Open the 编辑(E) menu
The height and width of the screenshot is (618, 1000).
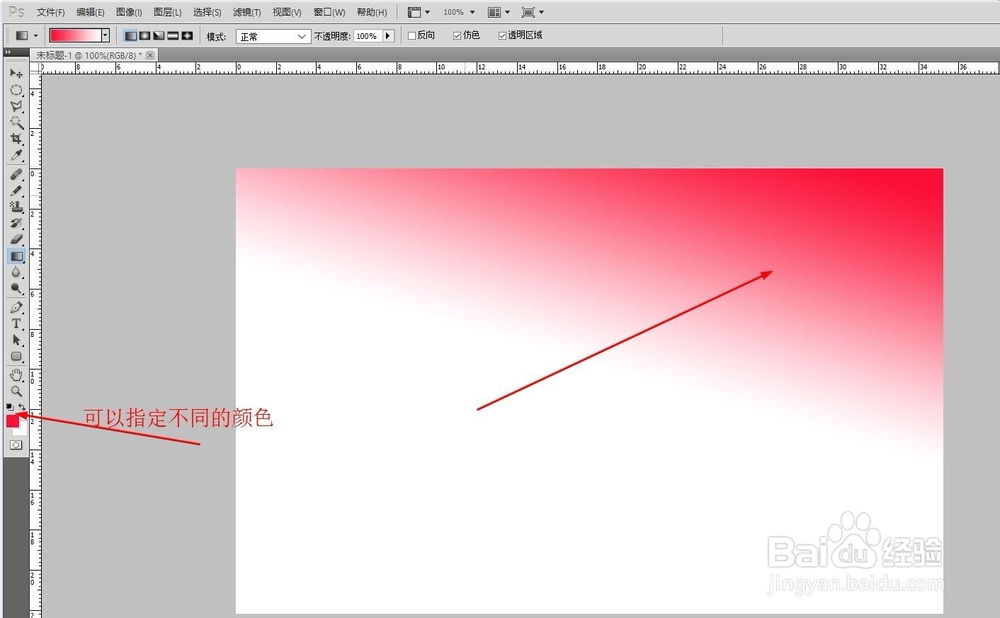(90, 12)
